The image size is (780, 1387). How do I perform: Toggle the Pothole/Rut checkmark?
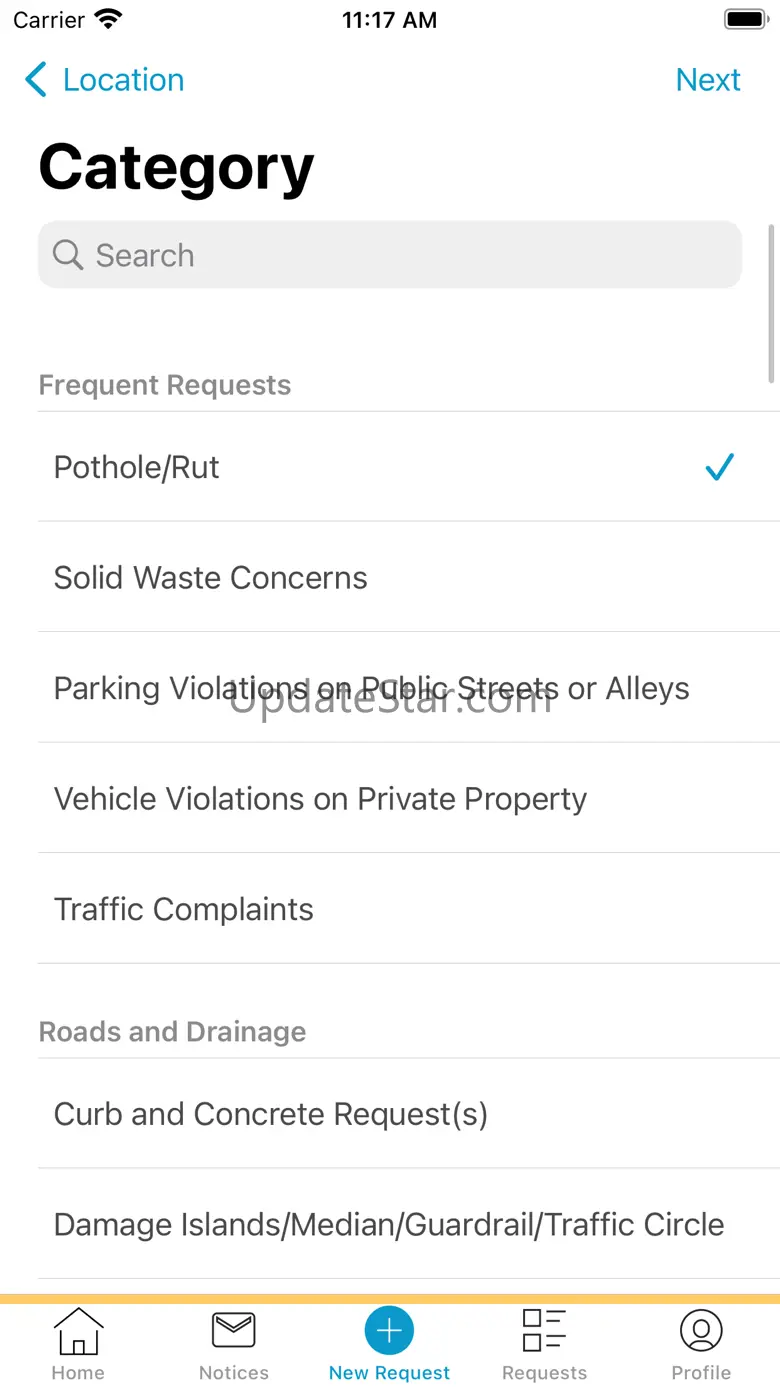(719, 467)
